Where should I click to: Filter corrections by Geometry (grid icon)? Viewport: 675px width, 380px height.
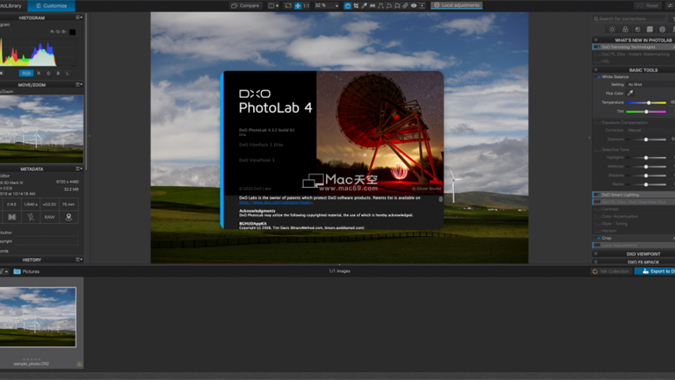[650, 29]
